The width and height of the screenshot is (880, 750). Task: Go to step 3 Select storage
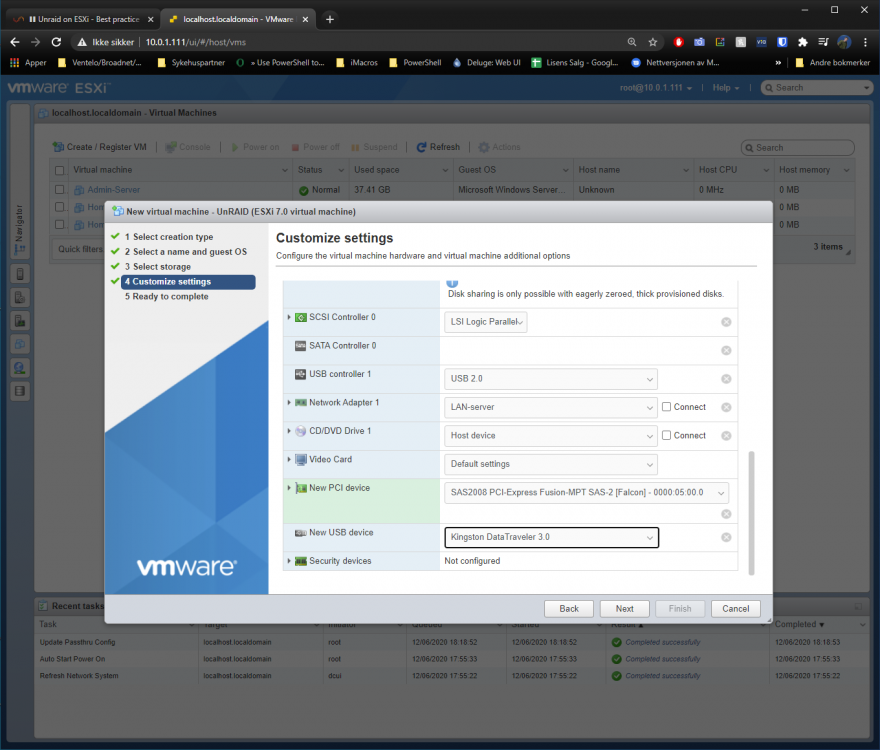[158, 267]
